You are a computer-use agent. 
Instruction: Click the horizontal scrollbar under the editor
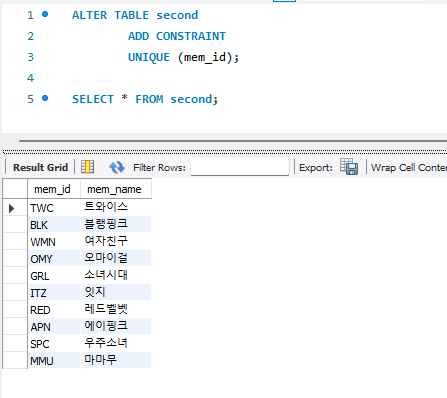tap(233, 141)
